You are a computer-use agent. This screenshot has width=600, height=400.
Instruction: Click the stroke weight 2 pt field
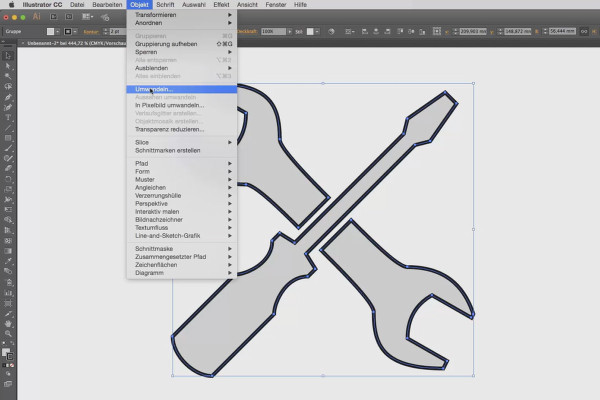pos(117,31)
